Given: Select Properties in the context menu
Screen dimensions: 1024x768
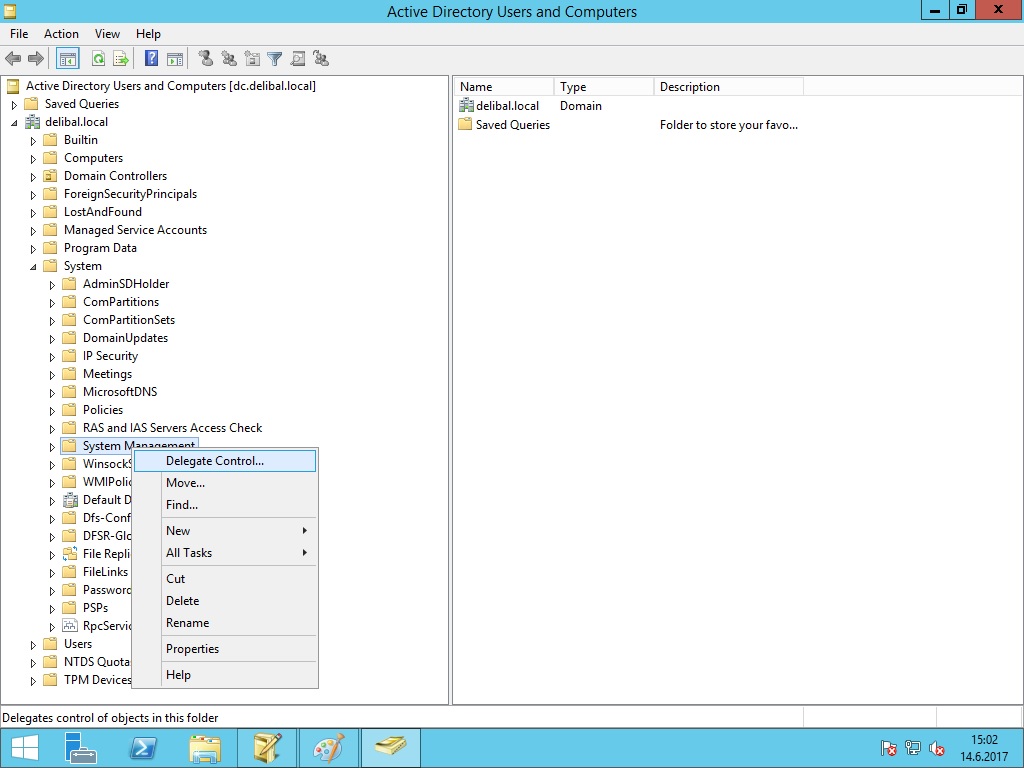Looking at the screenshot, I should pos(192,649).
